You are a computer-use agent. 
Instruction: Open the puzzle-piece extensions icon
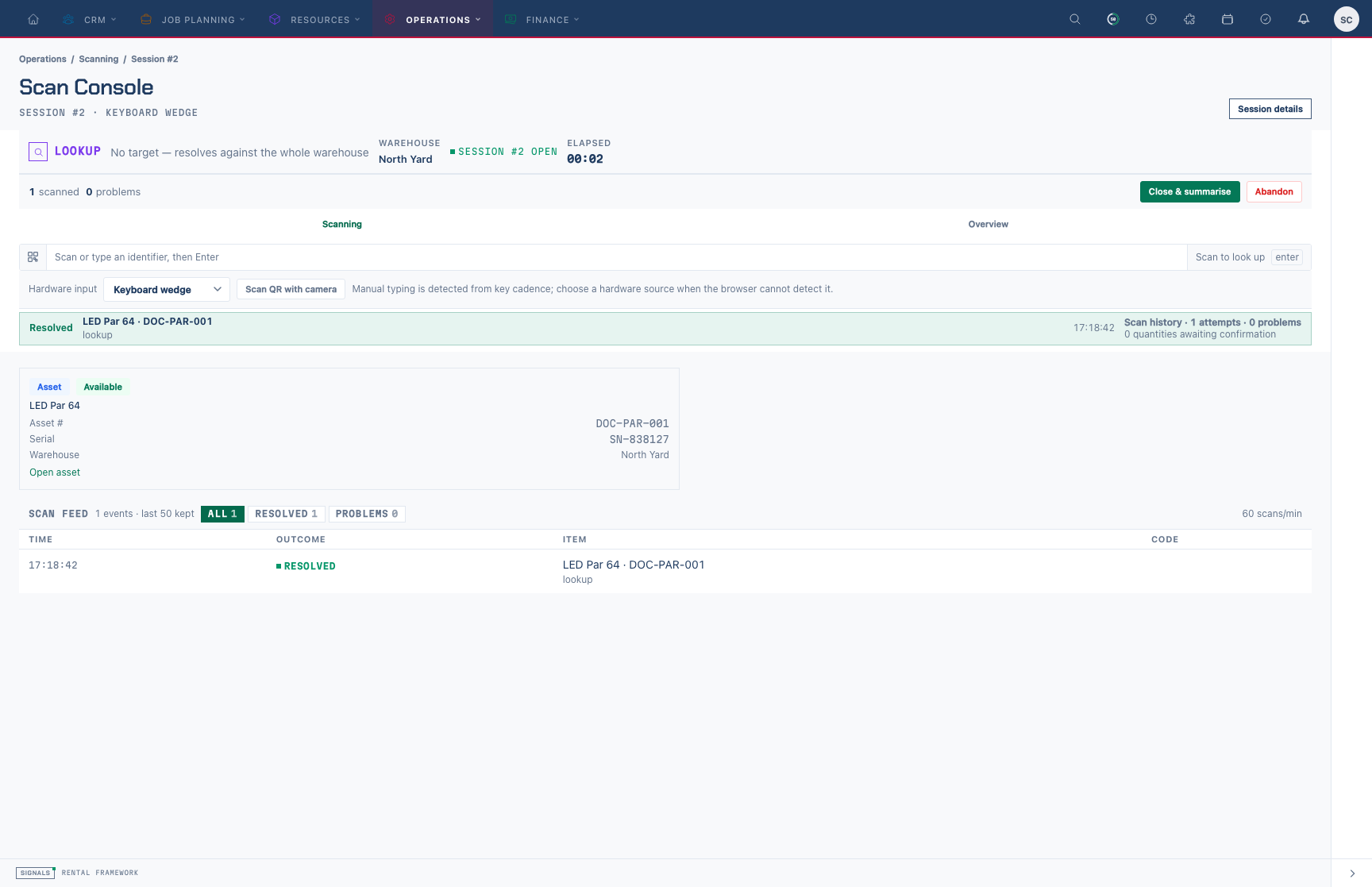click(x=1189, y=19)
